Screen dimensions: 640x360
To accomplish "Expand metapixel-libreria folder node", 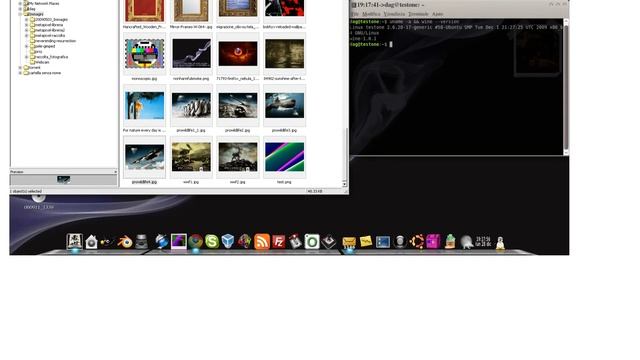I will point(27,24).
